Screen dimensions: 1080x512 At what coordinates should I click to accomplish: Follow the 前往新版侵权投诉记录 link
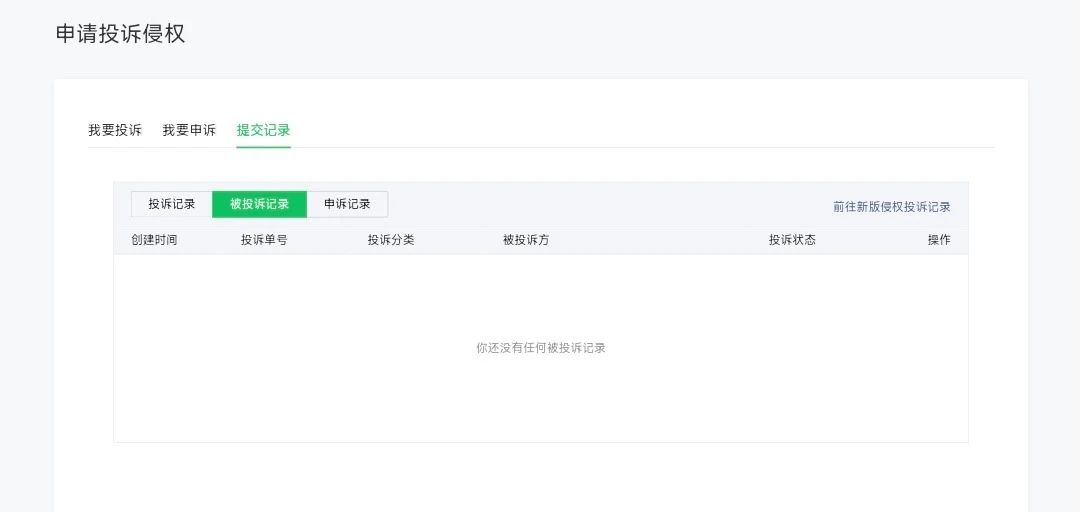(x=891, y=207)
